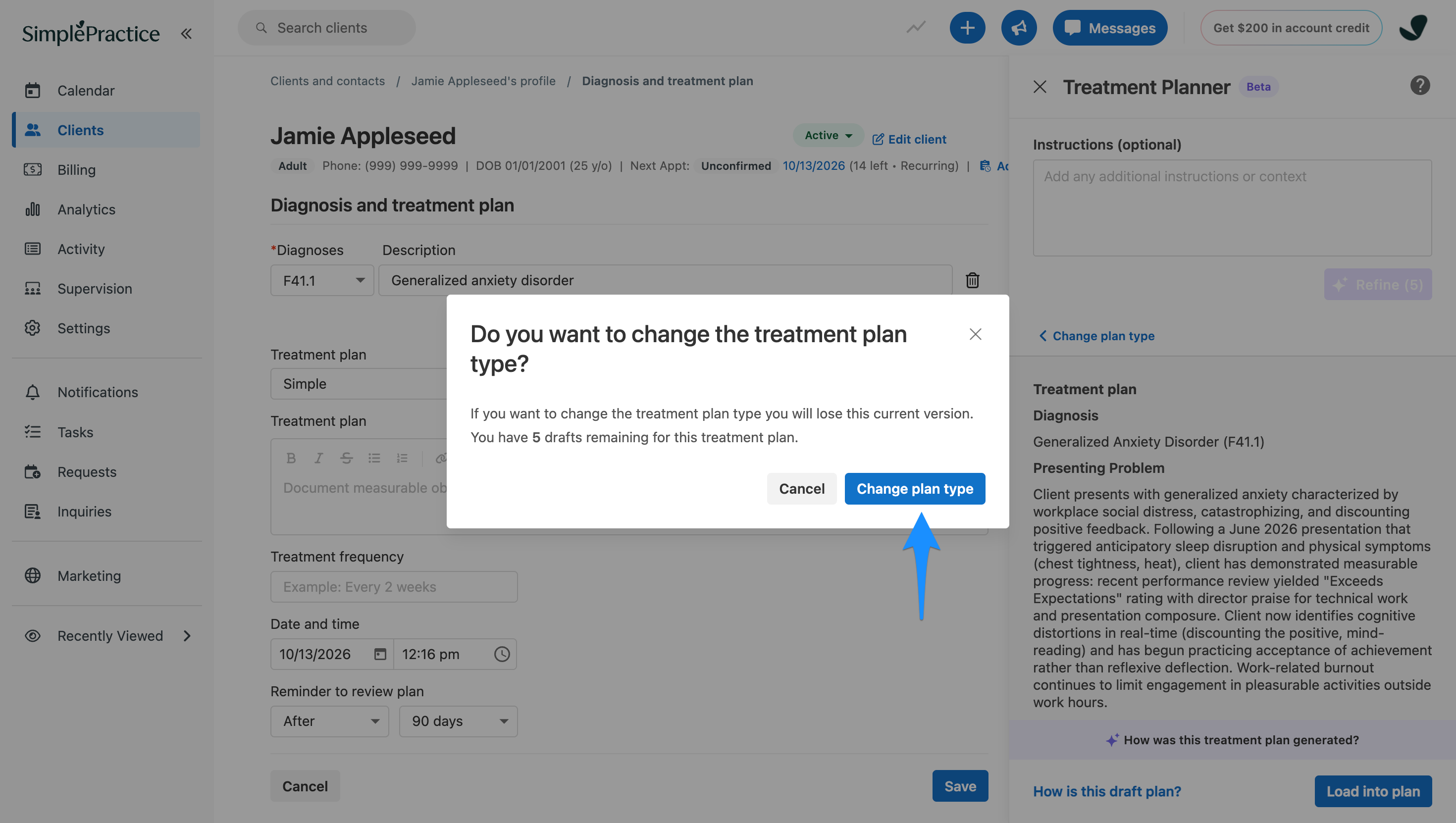The width and height of the screenshot is (1456, 823).
Task: Confirm with Change plan type button
Action: click(x=915, y=488)
